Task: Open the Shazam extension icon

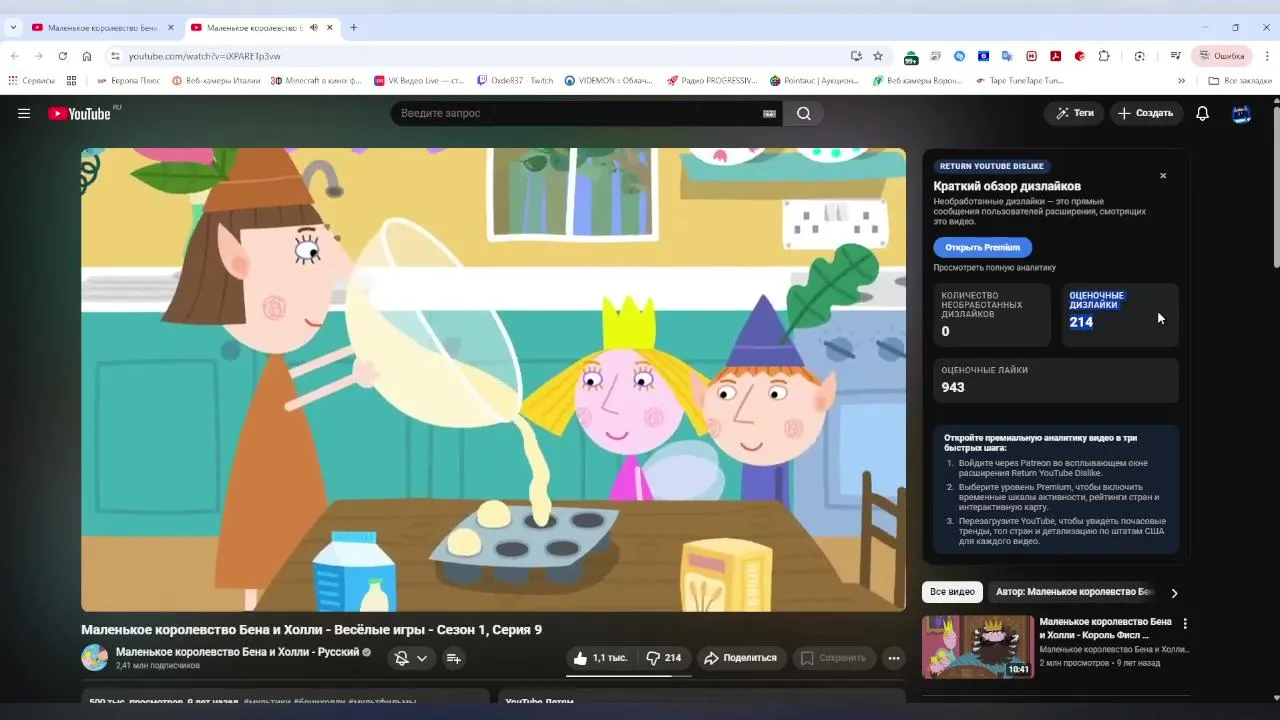Action: [960, 56]
